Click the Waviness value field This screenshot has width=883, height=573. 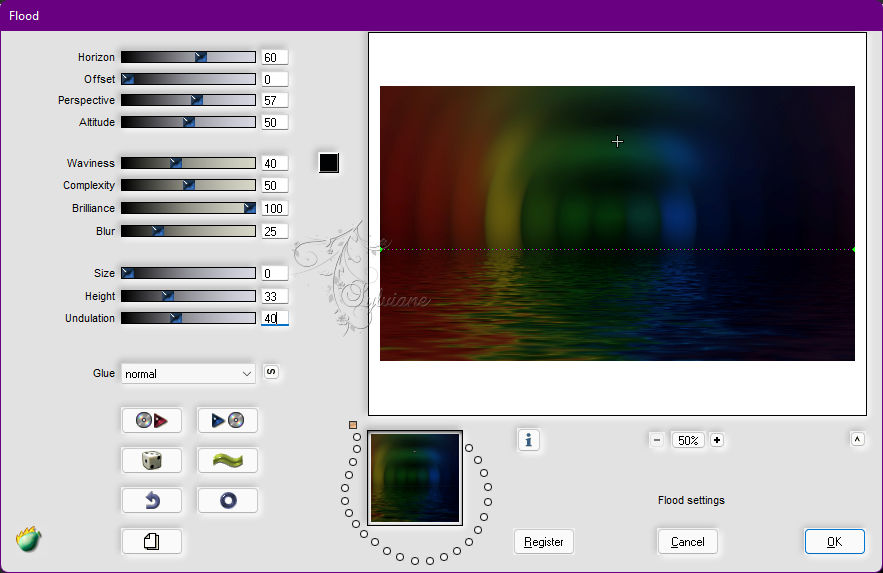275,163
